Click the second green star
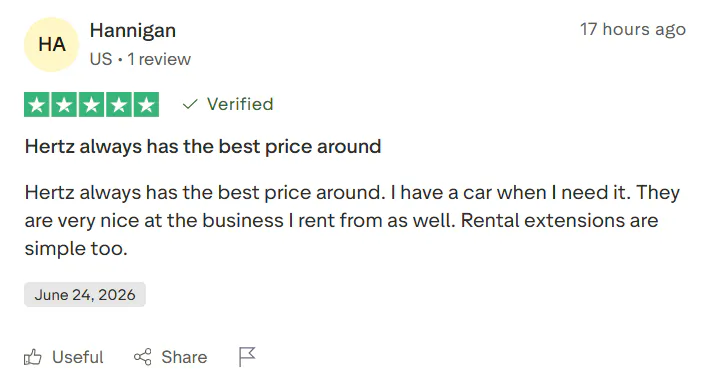 [64, 105]
